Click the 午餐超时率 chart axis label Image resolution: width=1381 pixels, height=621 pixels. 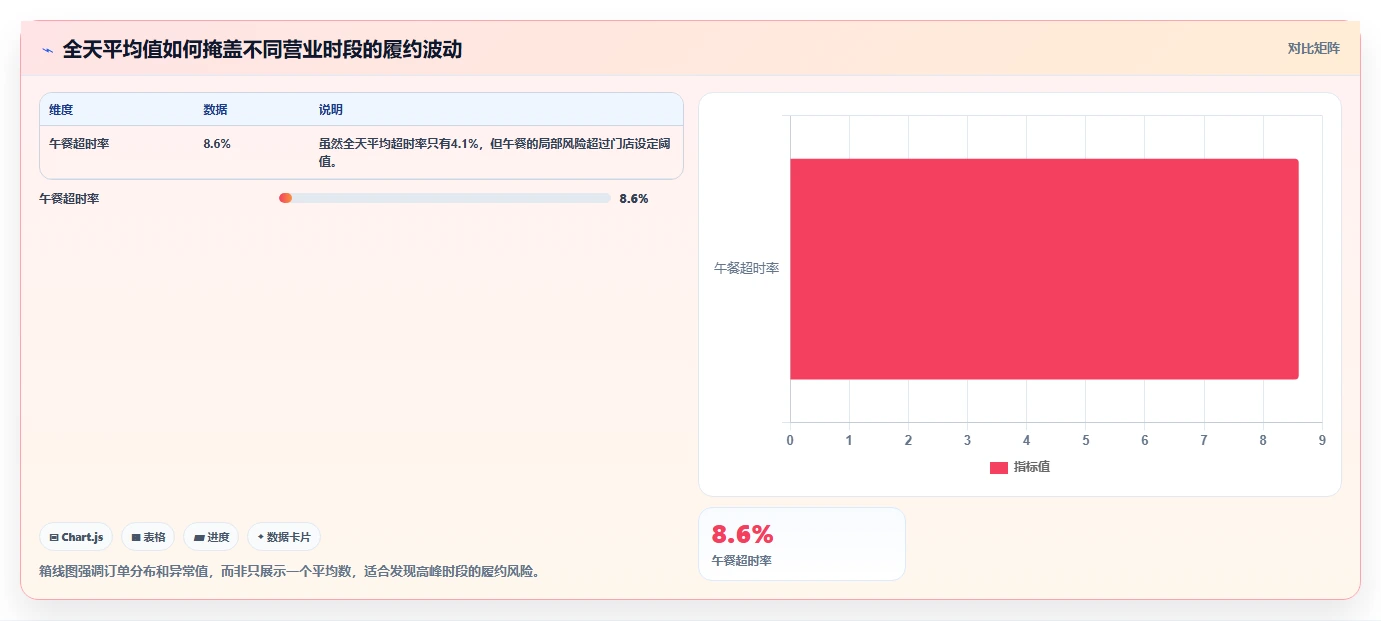point(746,268)
